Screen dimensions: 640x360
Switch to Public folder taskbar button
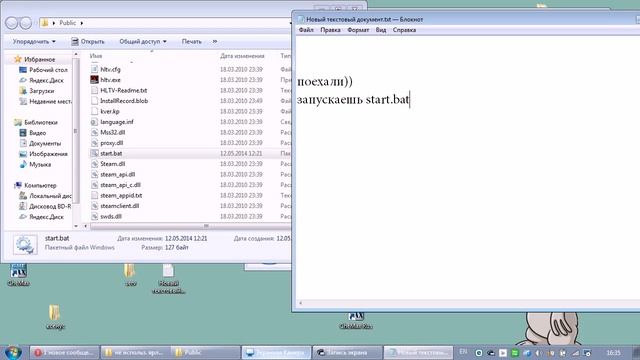(x=205, y=352)
